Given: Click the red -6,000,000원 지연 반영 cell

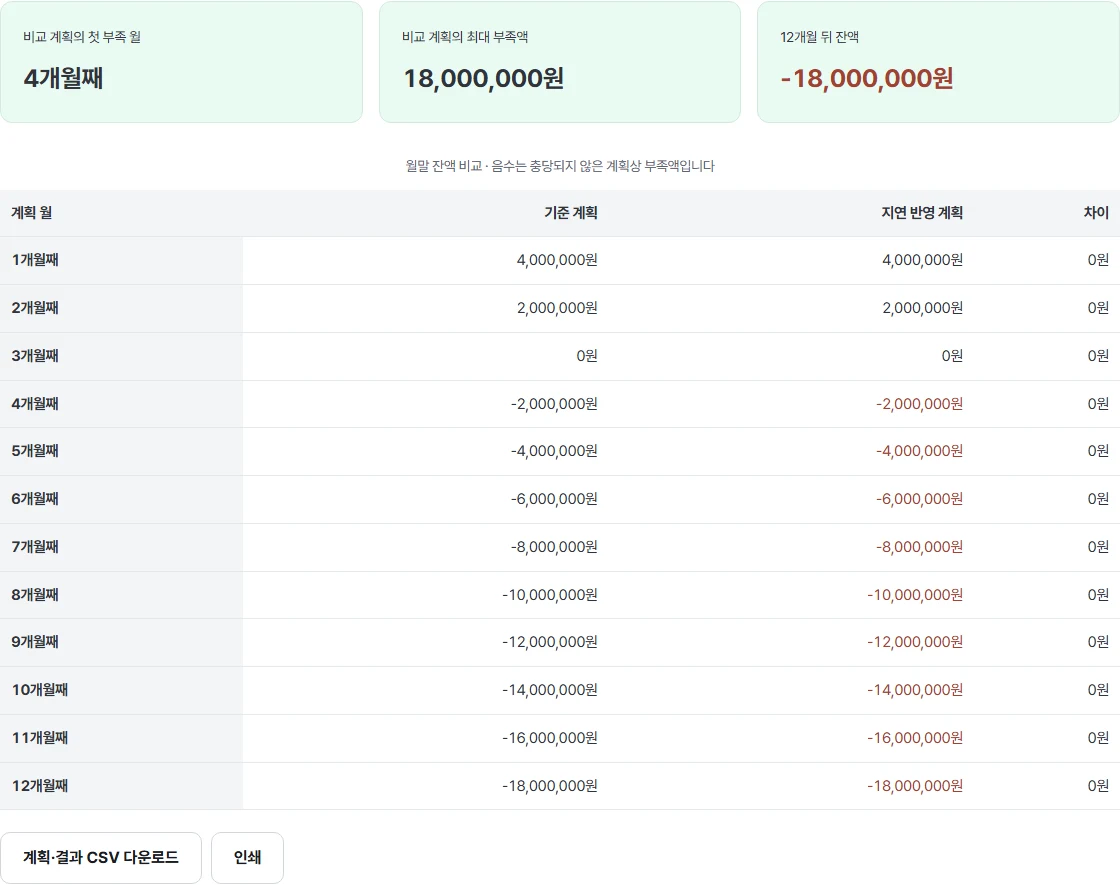Looking at the screenshot, I should 919,499.
